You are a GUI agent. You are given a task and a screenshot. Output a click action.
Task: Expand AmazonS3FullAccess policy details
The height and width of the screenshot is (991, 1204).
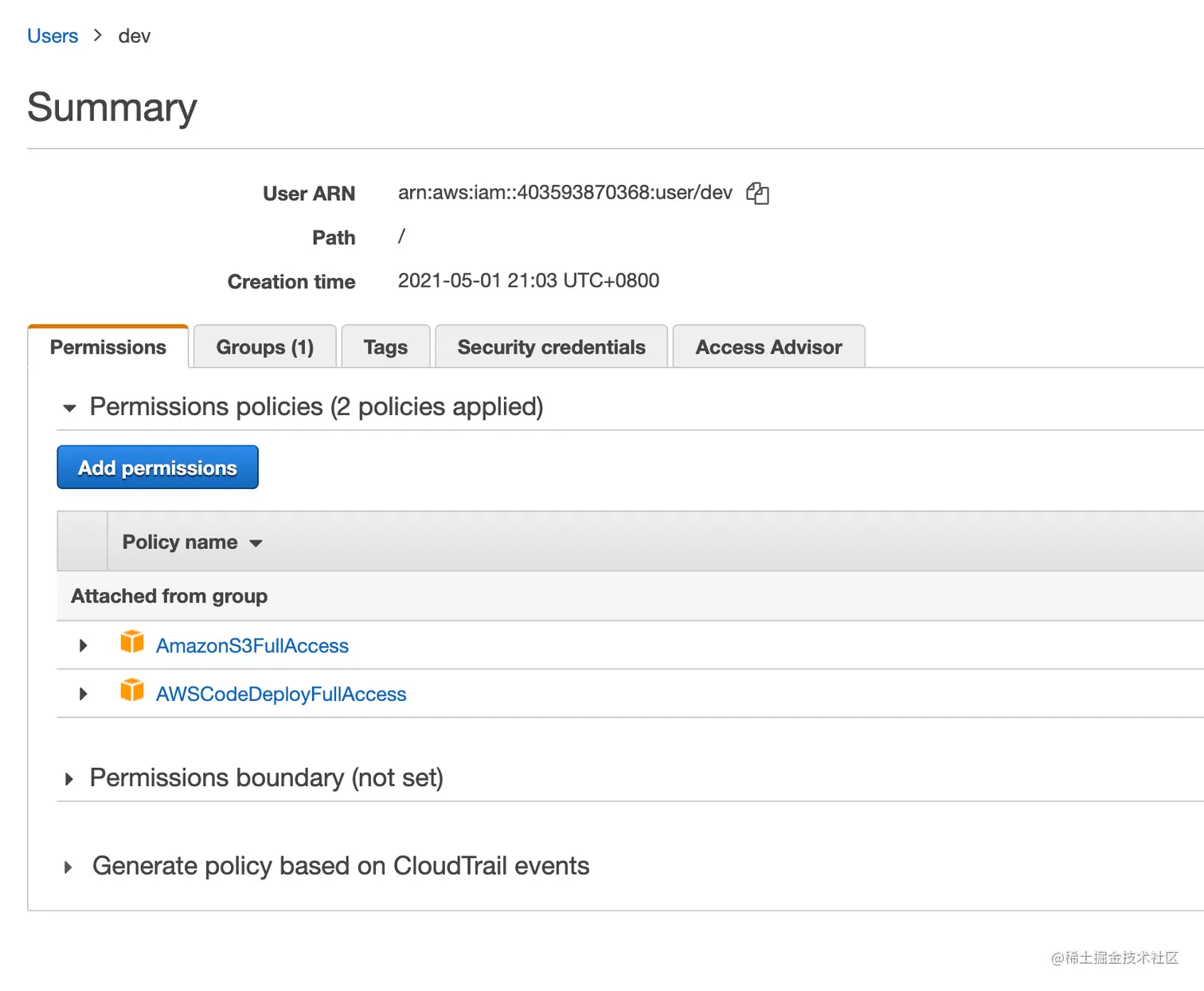[82, 645]
